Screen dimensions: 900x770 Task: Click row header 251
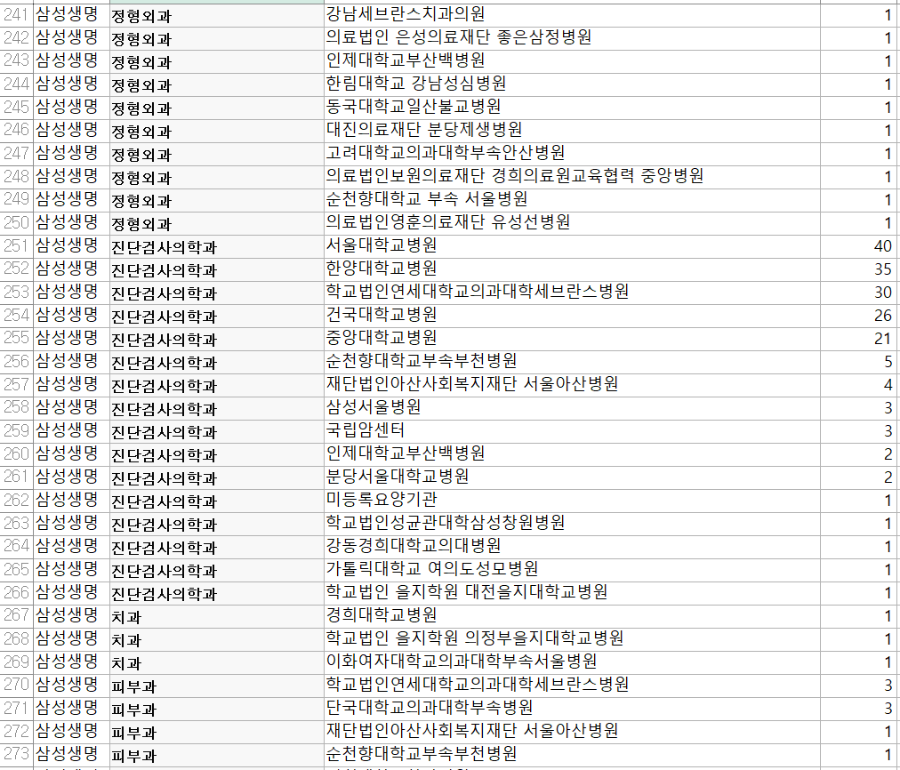point(17,247)
